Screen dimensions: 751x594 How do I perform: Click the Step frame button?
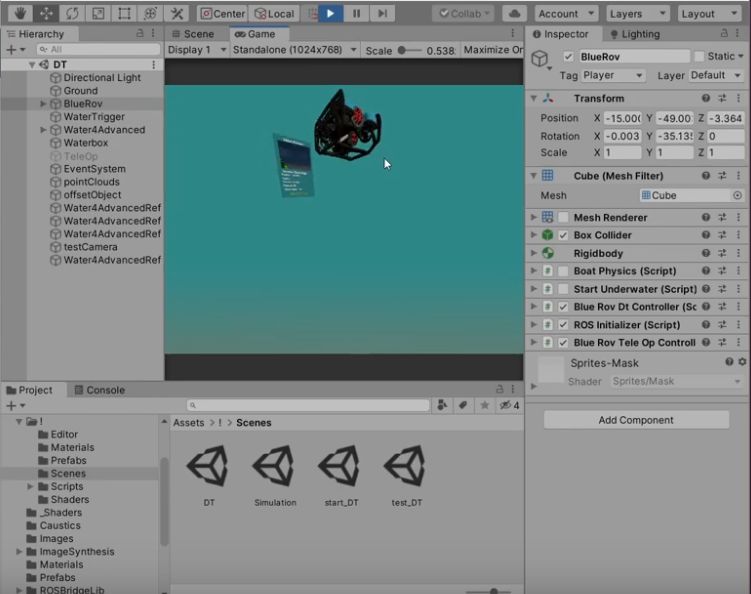383,14
